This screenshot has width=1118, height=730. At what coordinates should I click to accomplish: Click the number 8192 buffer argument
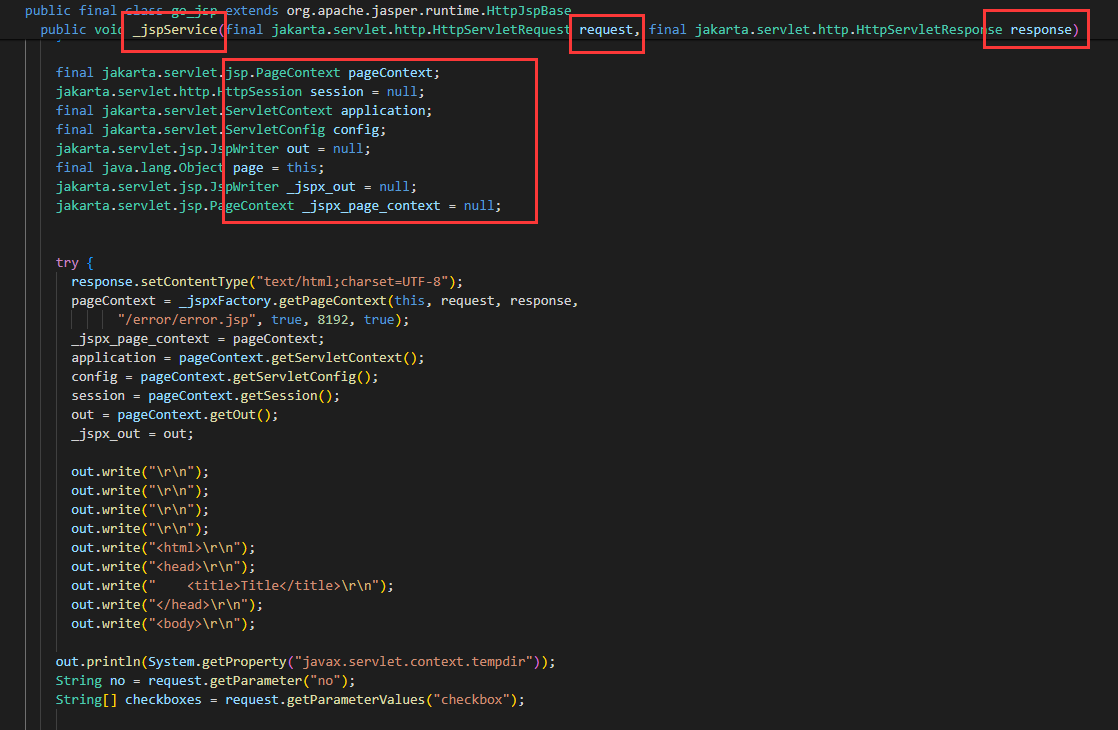click(x=332, y=320)
